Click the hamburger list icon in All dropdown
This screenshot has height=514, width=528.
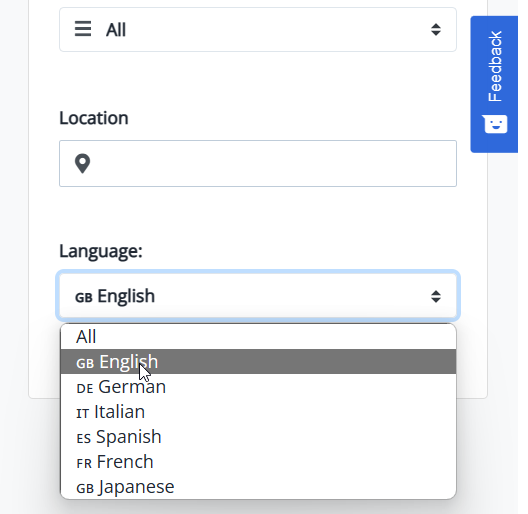point(83,29)
